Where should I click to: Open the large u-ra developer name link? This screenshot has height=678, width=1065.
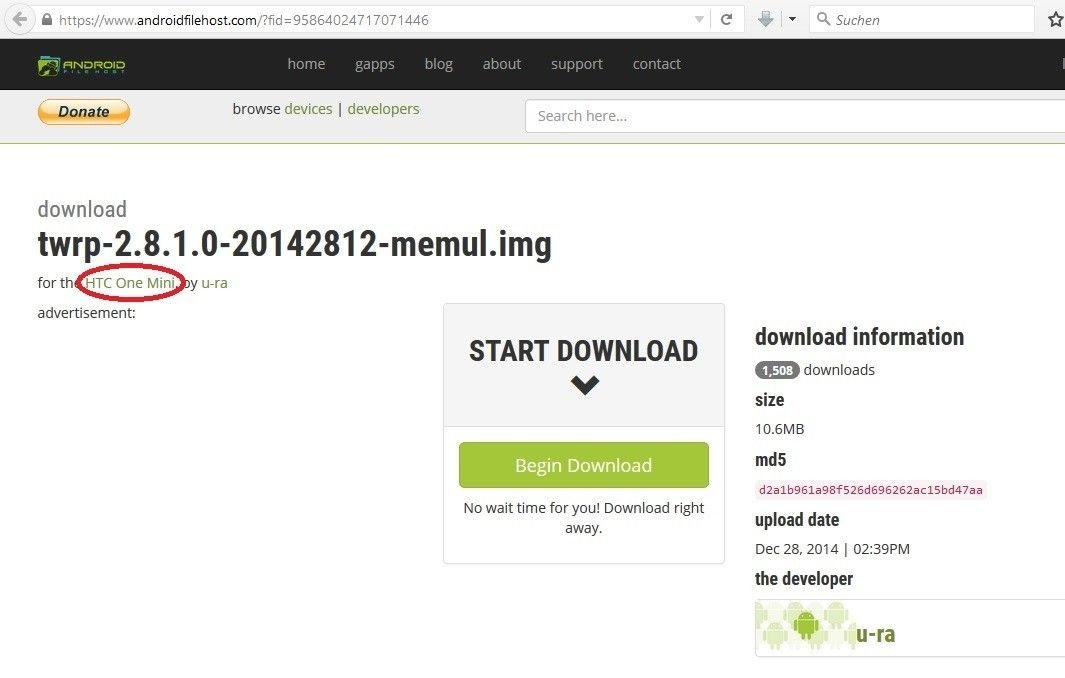click(876, 634)
